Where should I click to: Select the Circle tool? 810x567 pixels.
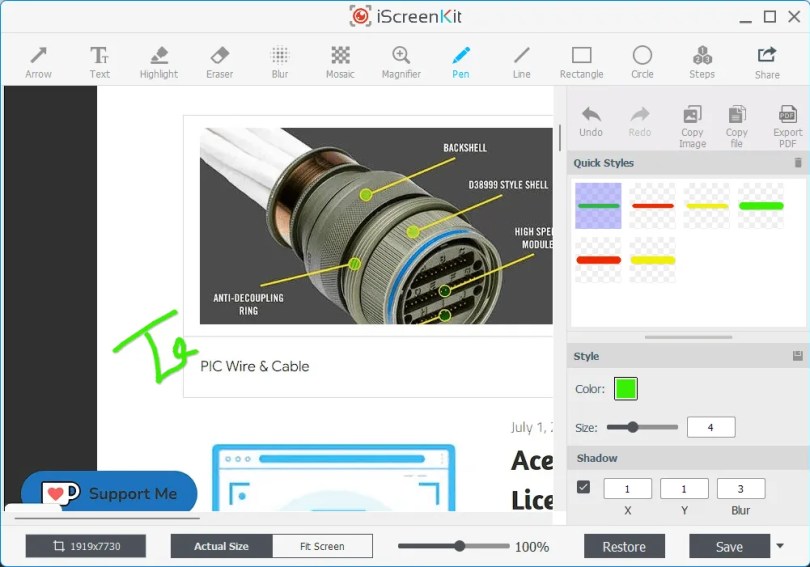[x=642, y=62]
